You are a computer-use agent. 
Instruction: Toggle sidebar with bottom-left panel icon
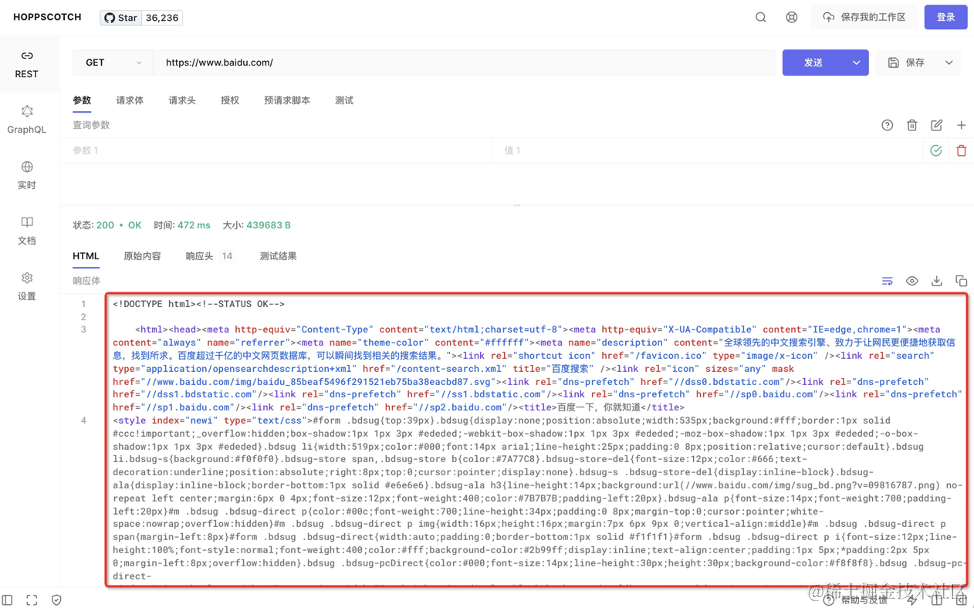7,600
